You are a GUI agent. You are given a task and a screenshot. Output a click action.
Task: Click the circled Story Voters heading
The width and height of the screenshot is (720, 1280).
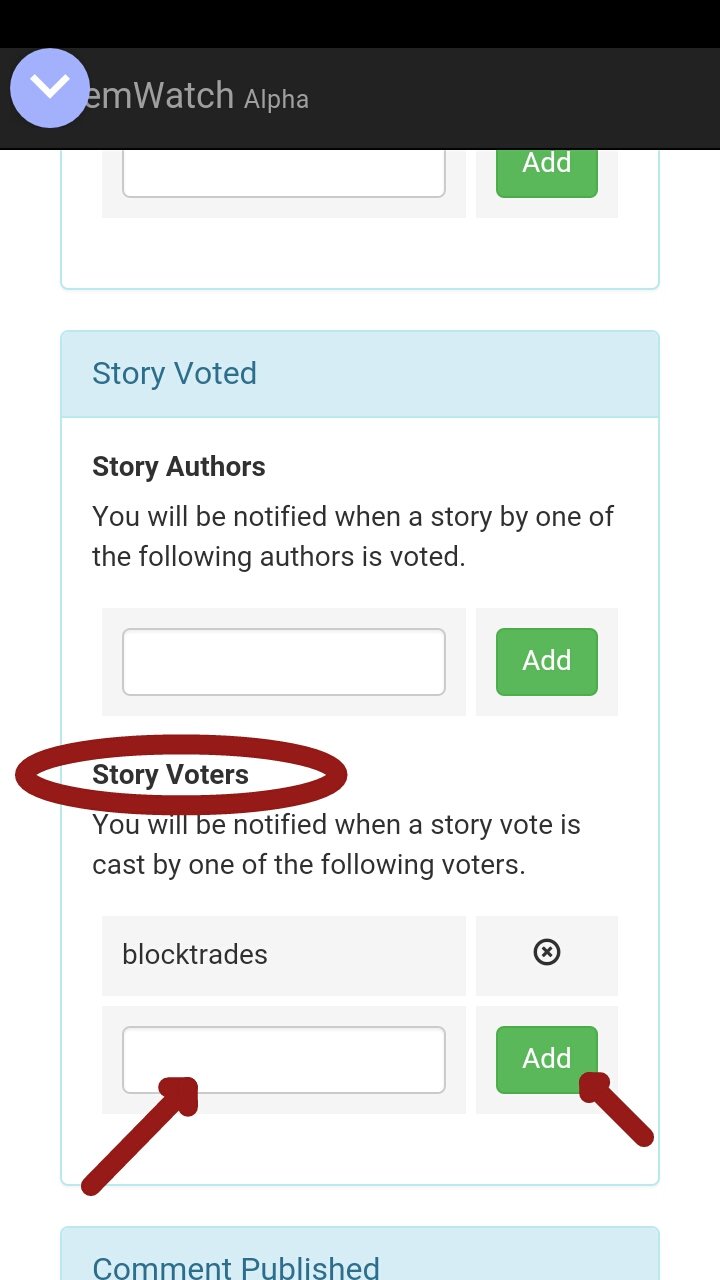coord(171,775)
